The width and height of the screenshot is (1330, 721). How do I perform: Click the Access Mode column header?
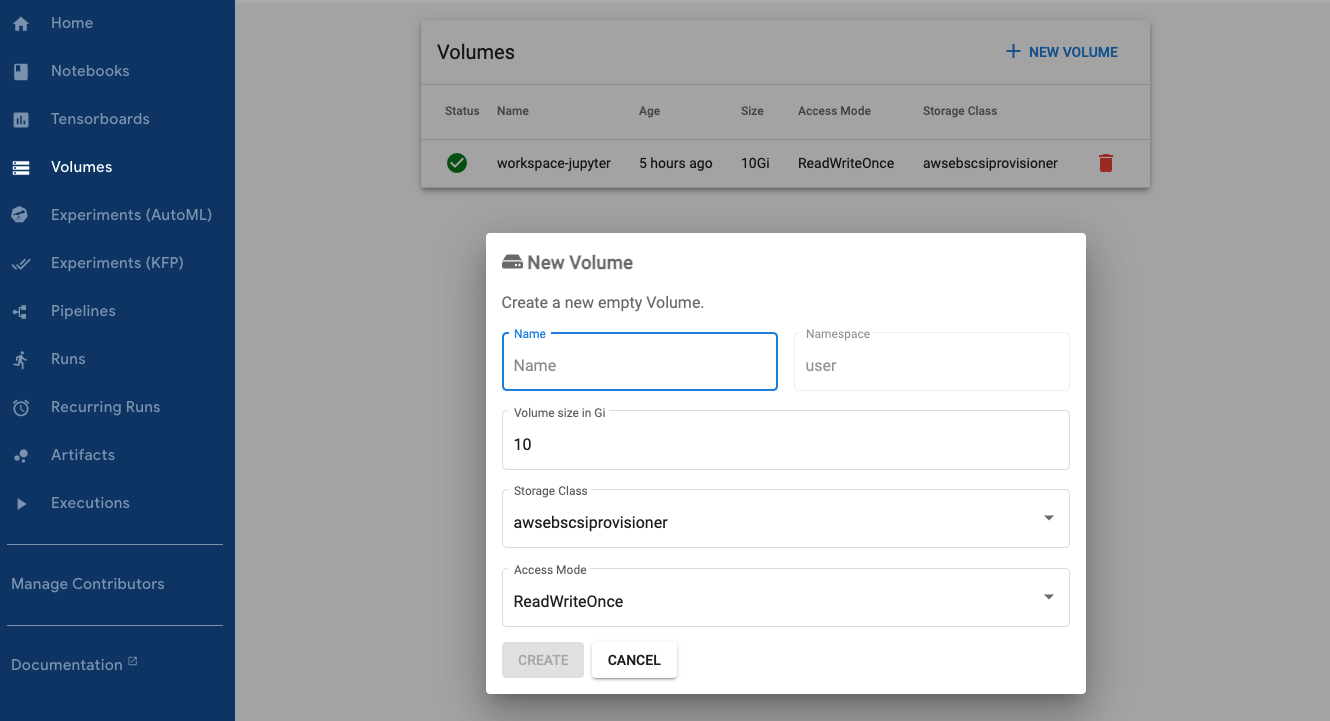pos(834,111)
